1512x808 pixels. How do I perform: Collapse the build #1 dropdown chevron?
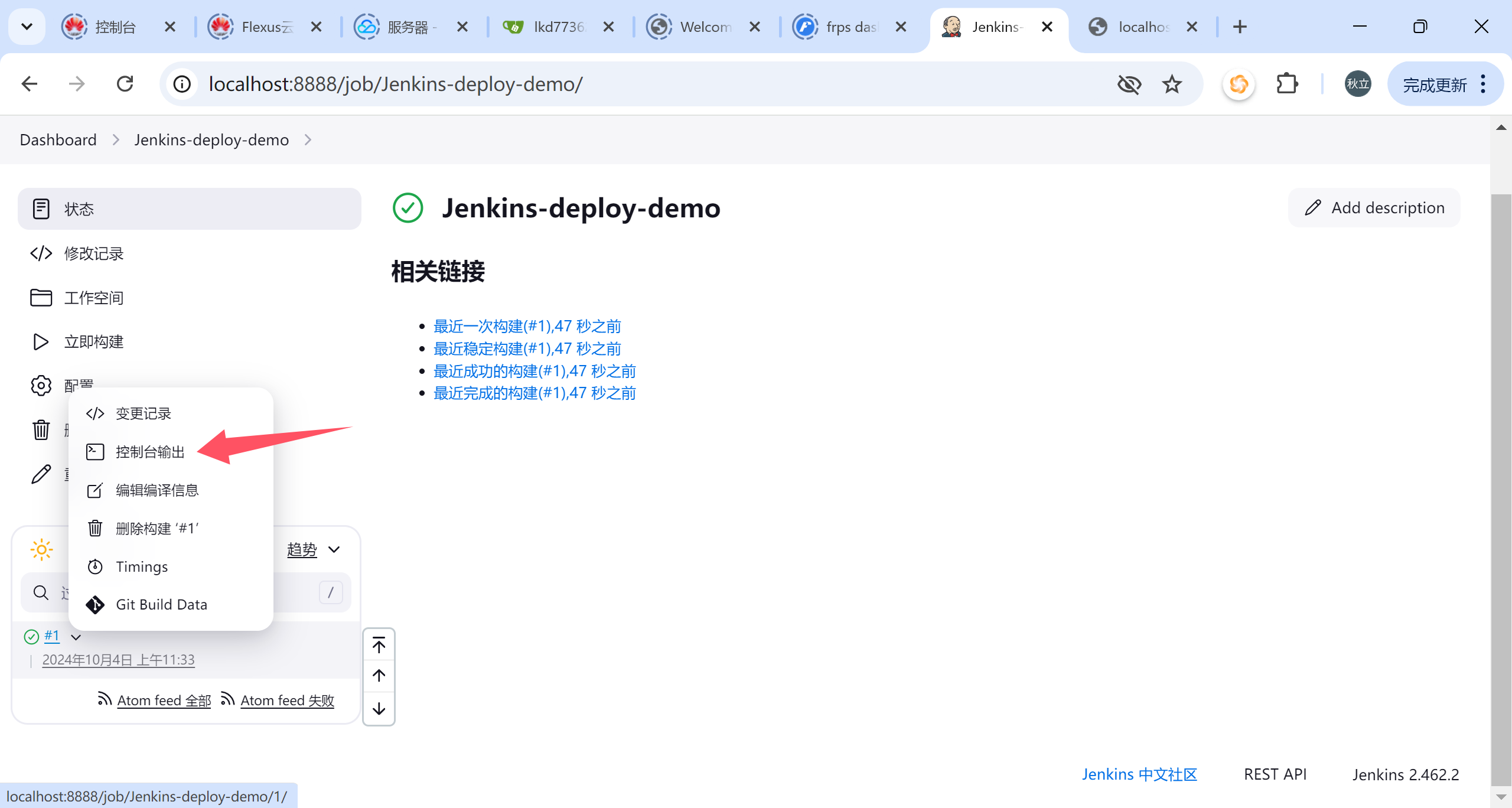(x=76, y=637)
